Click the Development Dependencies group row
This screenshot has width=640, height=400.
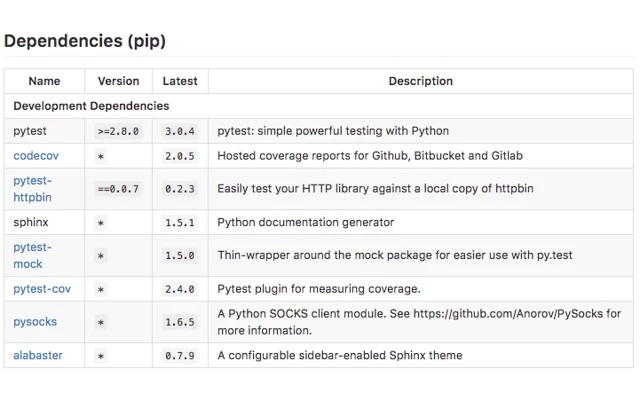click(x=91, y=106)
